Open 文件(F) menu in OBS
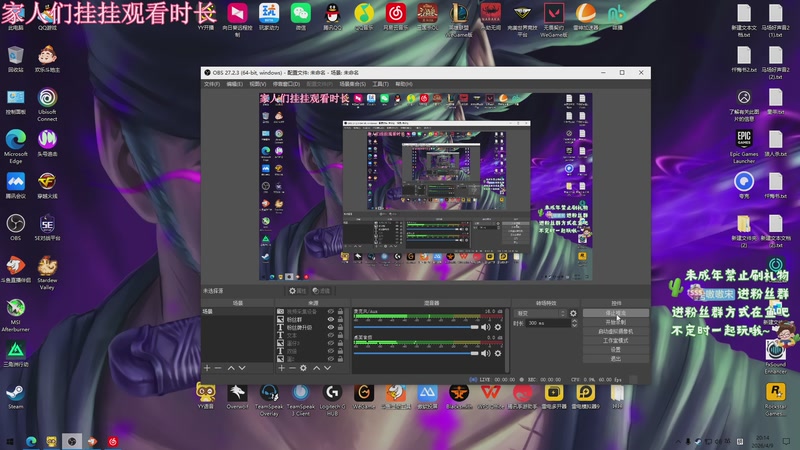This screenshot has height=450, width=800. tap(212, 84)
